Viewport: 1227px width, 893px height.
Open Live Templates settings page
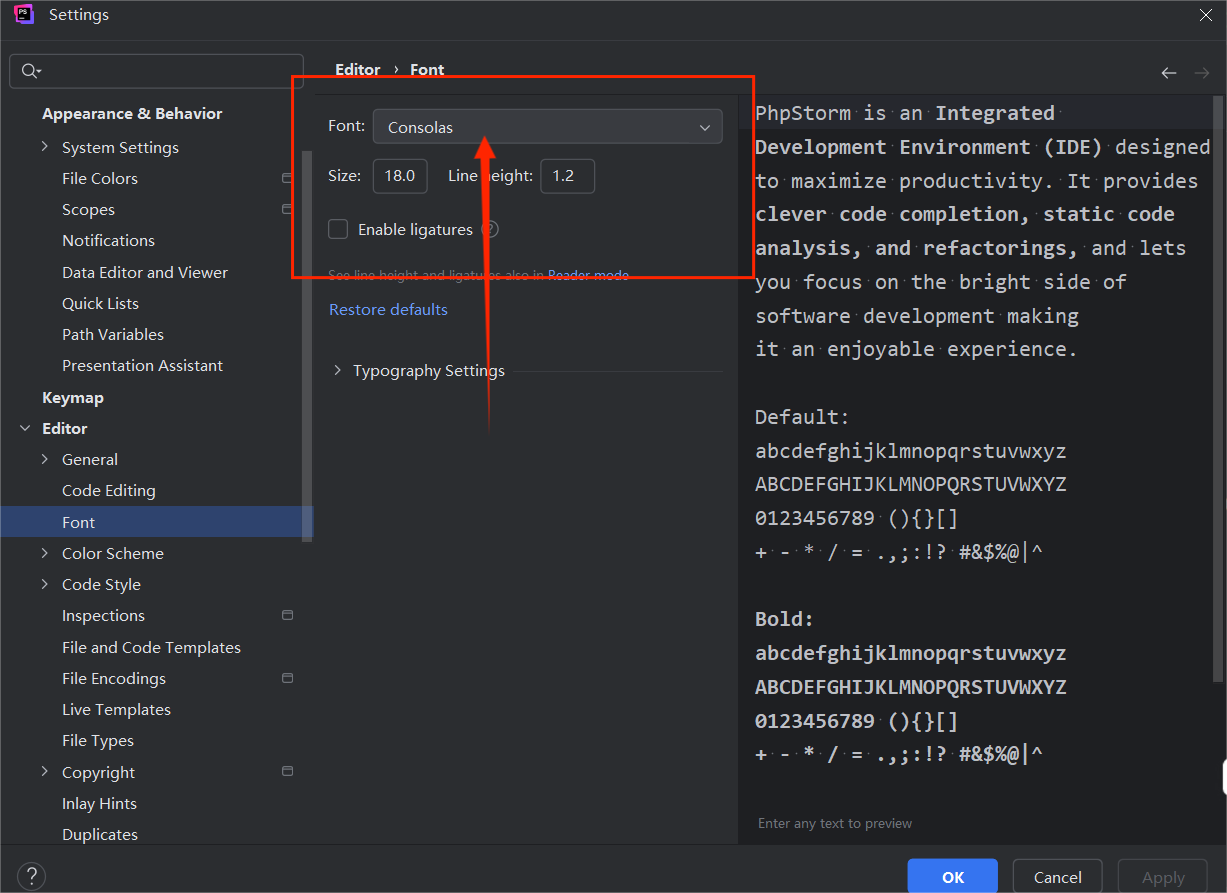(x=116, y=709)
